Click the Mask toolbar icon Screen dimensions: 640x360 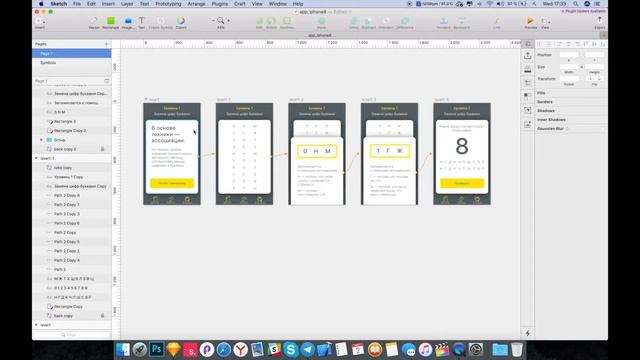(x=322, y=22)
